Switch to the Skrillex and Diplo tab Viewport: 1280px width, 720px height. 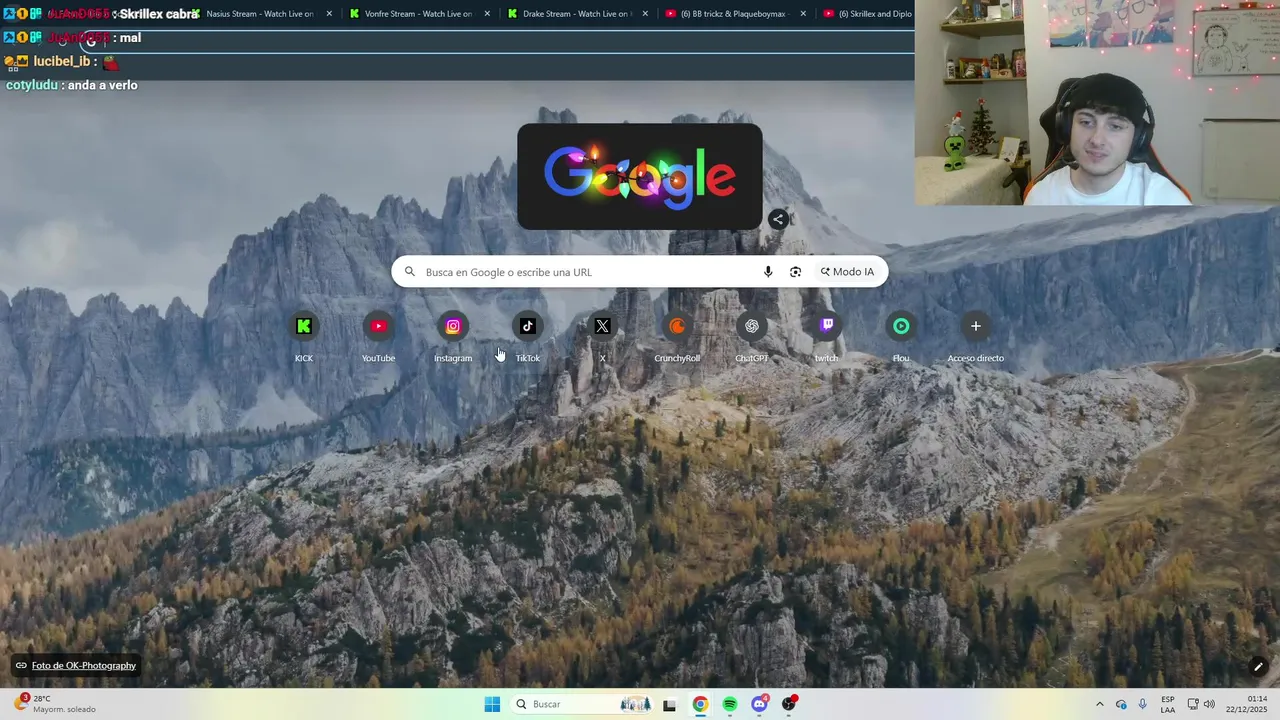[x=866, y=14]
